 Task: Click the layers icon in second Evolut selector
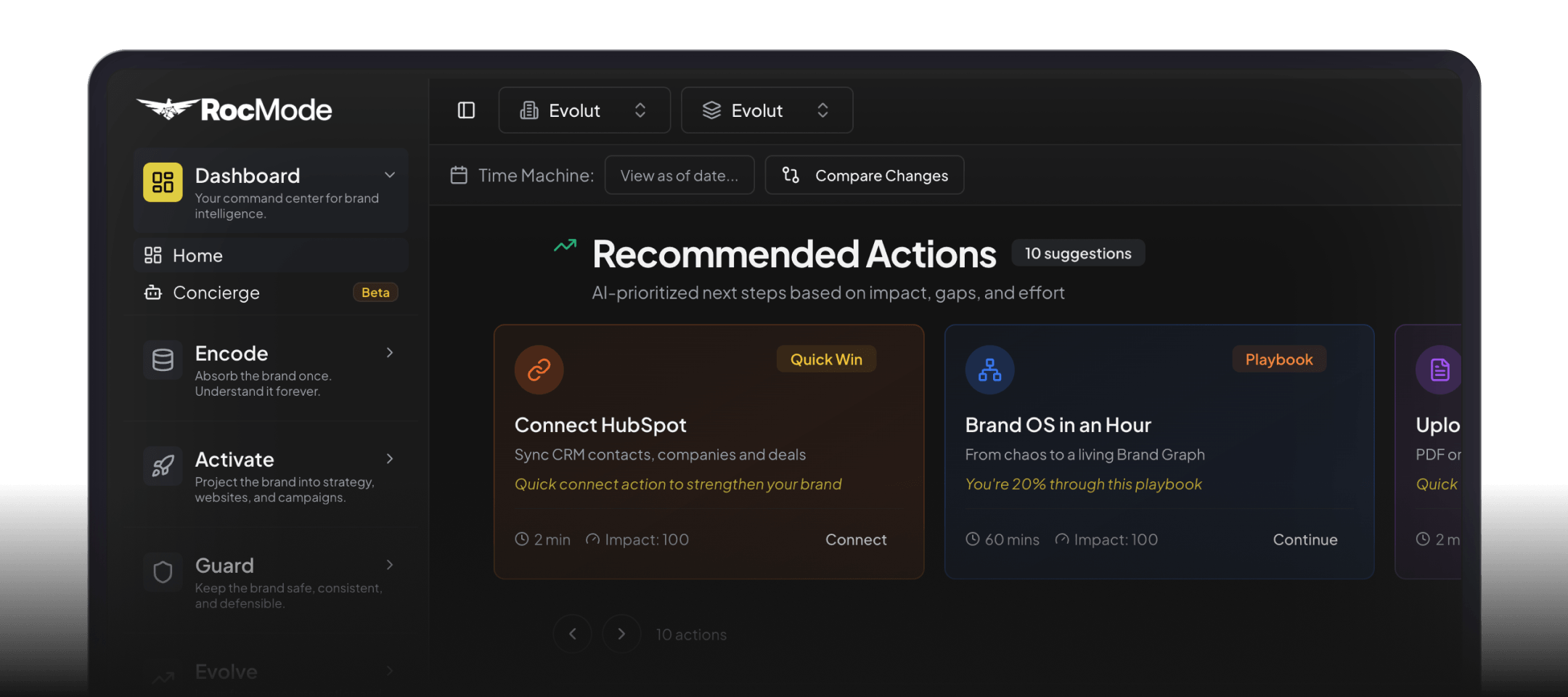pyautogui.click(x=711, y=110)
